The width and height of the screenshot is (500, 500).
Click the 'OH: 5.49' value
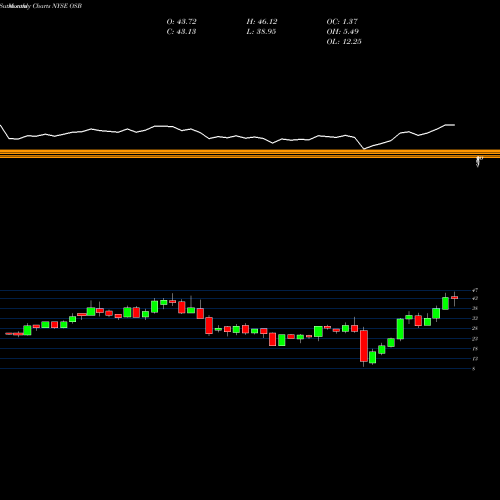point(343,32)
